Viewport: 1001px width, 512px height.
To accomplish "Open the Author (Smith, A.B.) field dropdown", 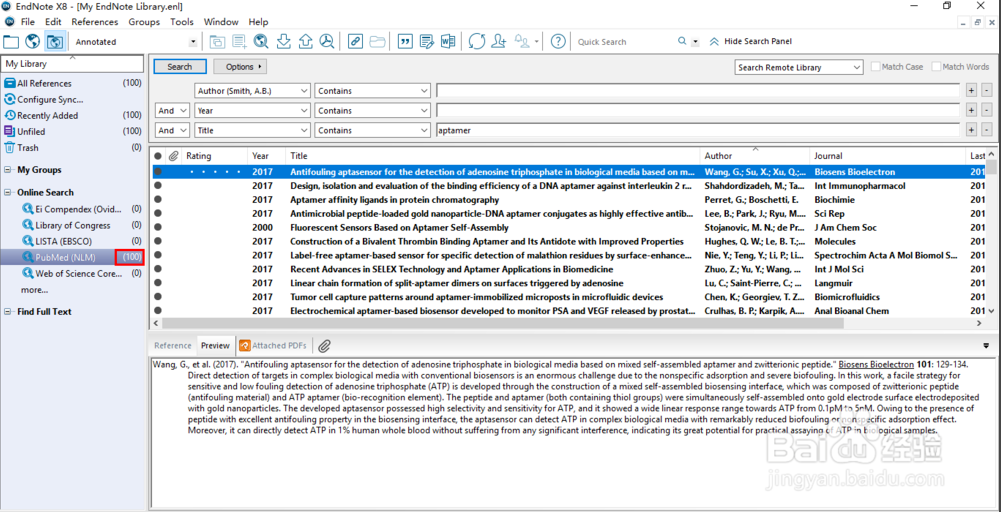I will (303, 91).
